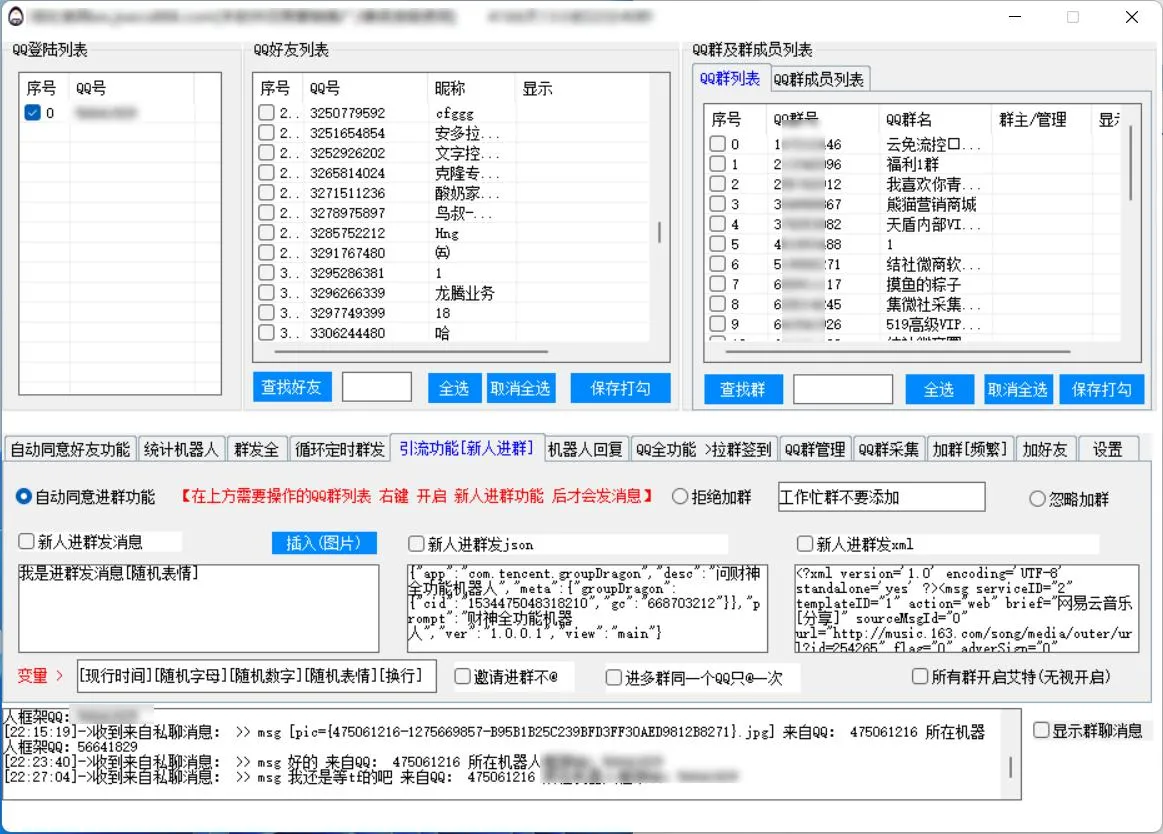Open the 自动同意好友功能 tab
Viewport: 1163px width, 834px height.
70,450
